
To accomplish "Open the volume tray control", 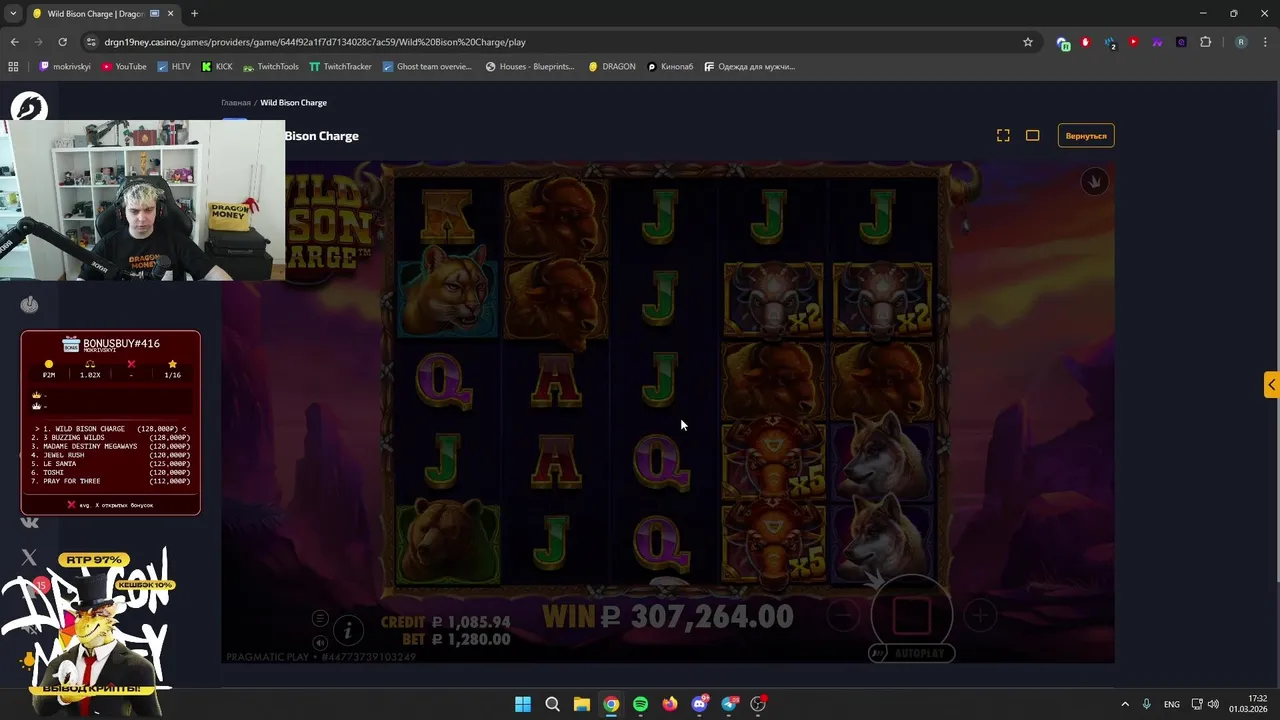I will [x=1213, y=704].
